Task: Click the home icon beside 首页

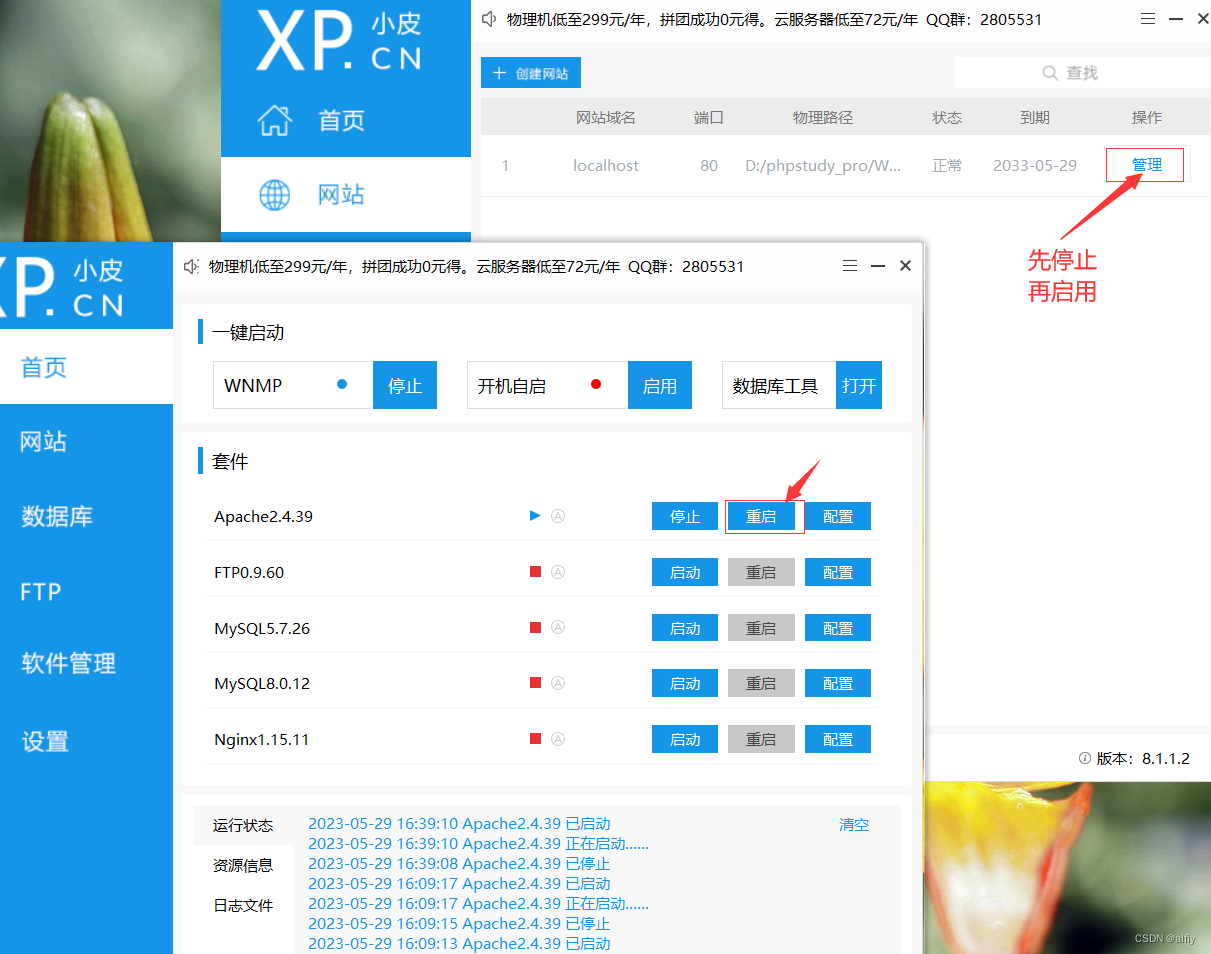Action: (x=274, y=118)
